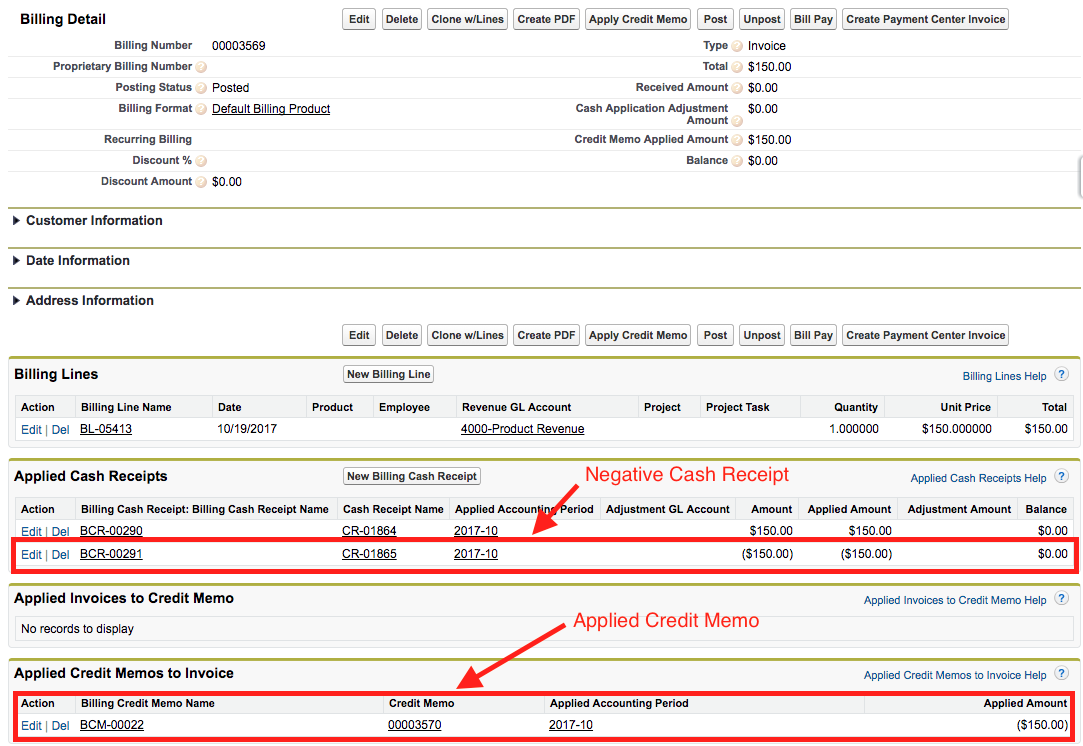The width and height of the screenshot is (1083, 746).
Task: Click help icon next to Billing Lines Help
Action: 1061,375
